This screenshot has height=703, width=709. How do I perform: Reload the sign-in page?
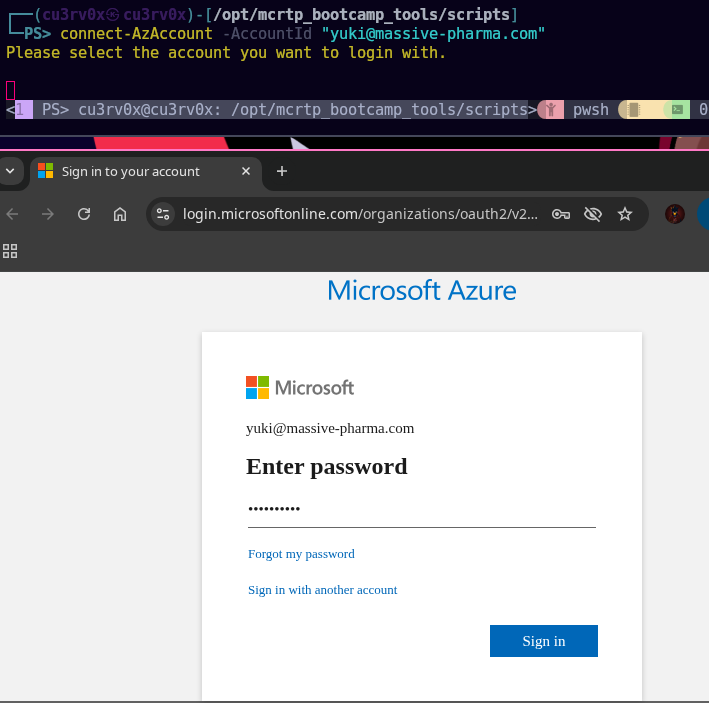pyautogui.click(x=84, y=214)
